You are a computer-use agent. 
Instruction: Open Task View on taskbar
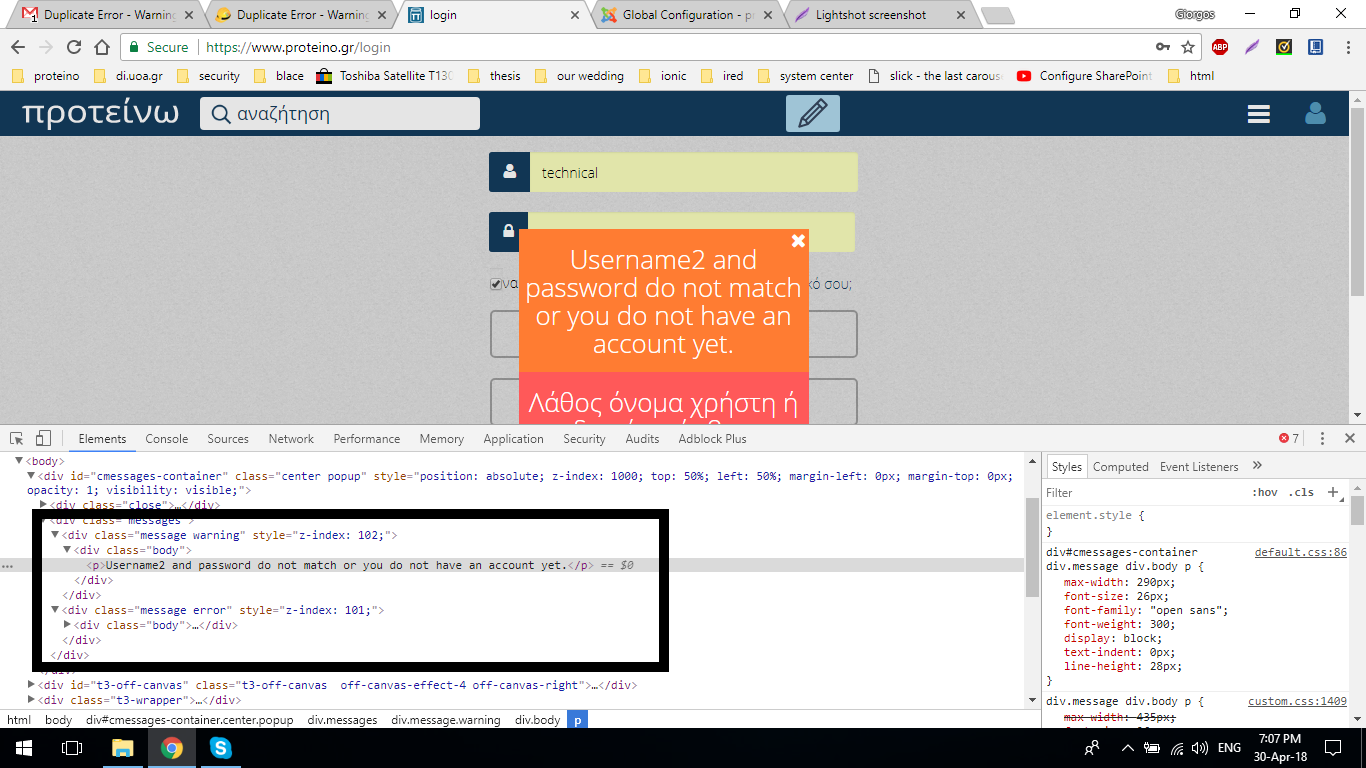(71, 747)
